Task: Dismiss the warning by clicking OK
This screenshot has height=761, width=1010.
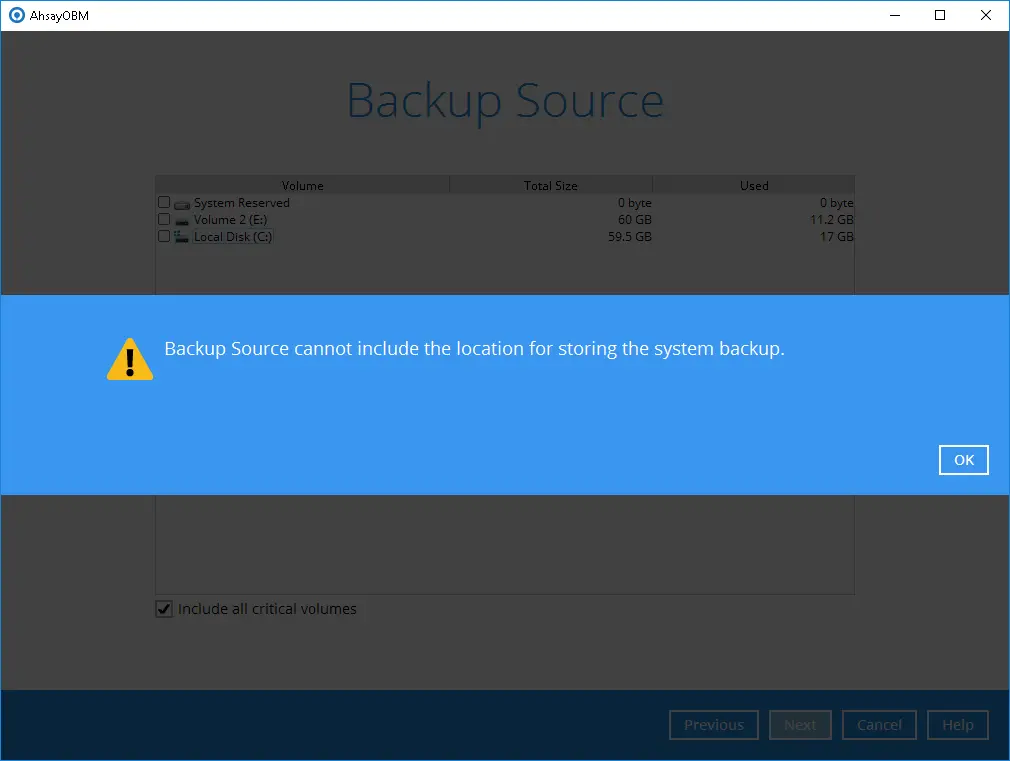Action: point(963,460)
